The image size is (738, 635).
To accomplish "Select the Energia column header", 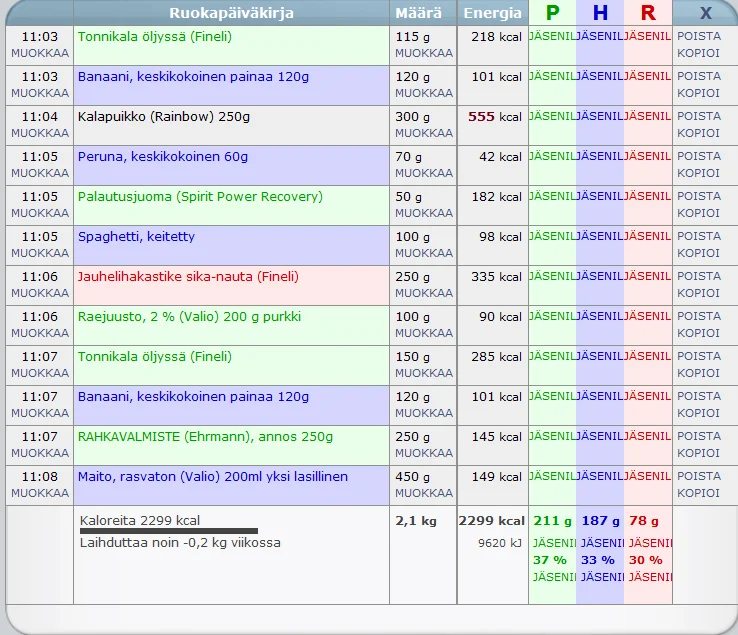I will point(492,13).
